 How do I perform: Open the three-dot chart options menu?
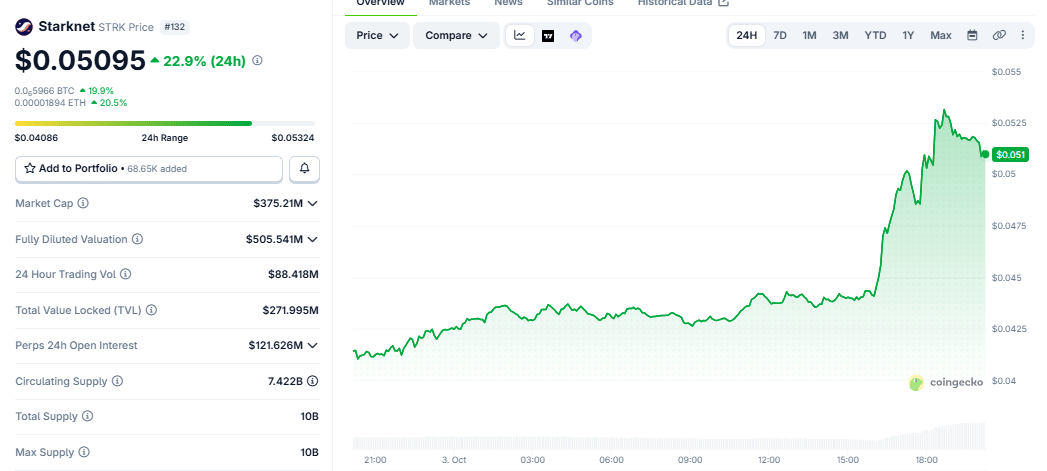(x=1023, y=35)
